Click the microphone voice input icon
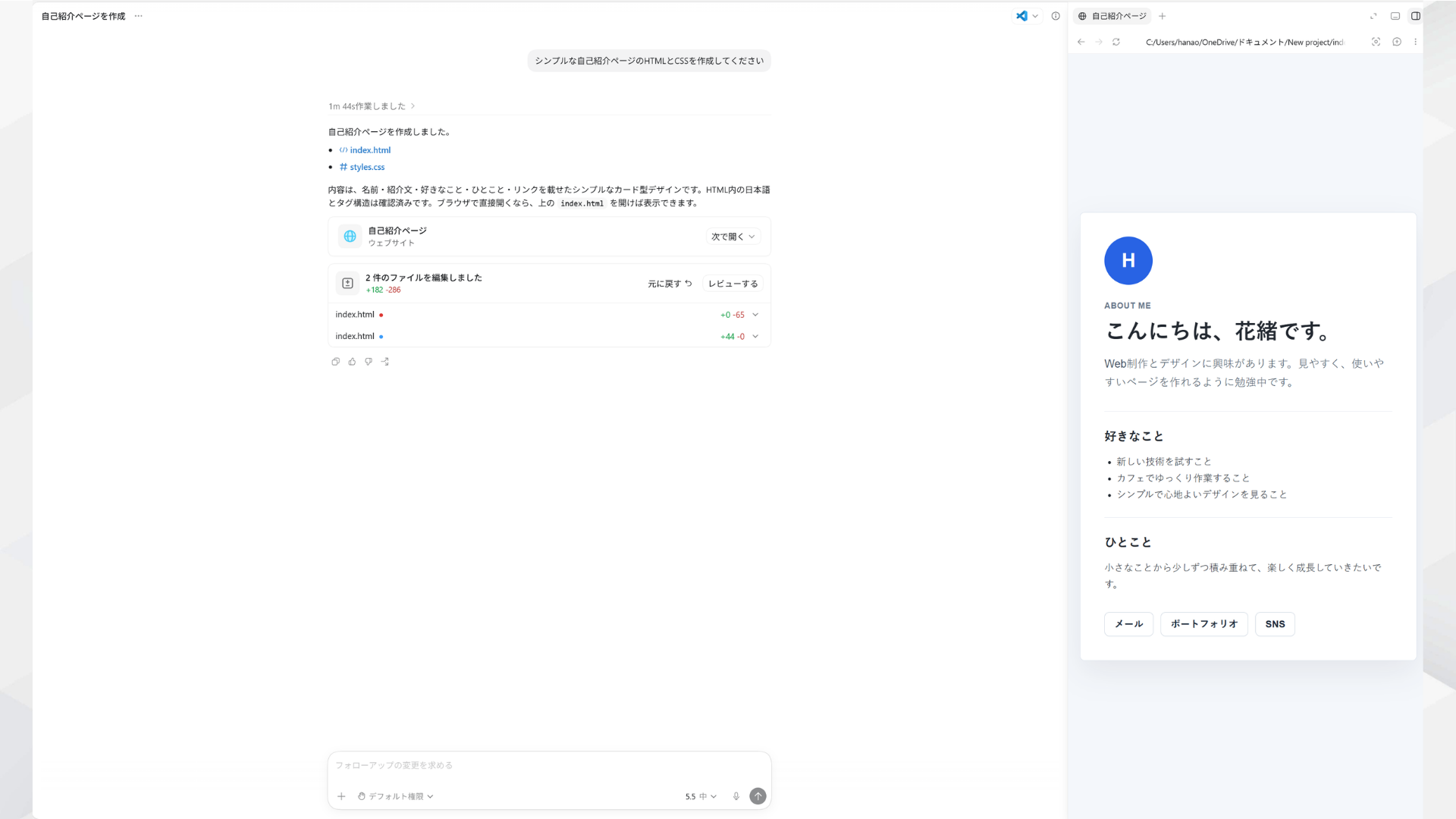 tap(736, 796)
